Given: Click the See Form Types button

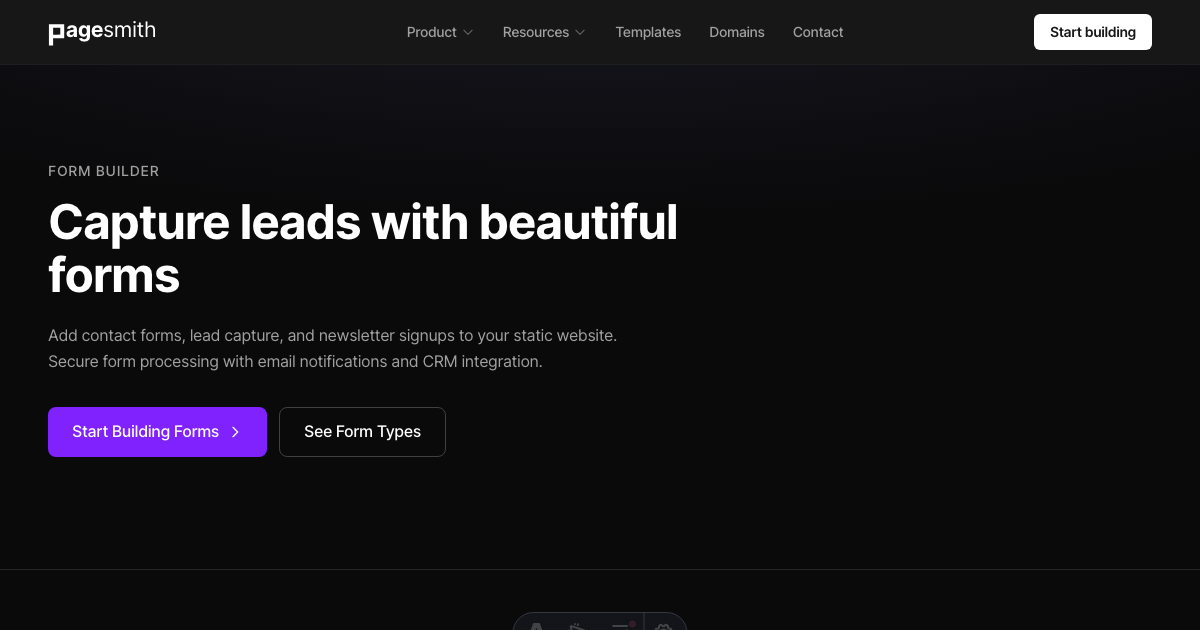Looking at the screenshot, I should click(x=362, y=432).
